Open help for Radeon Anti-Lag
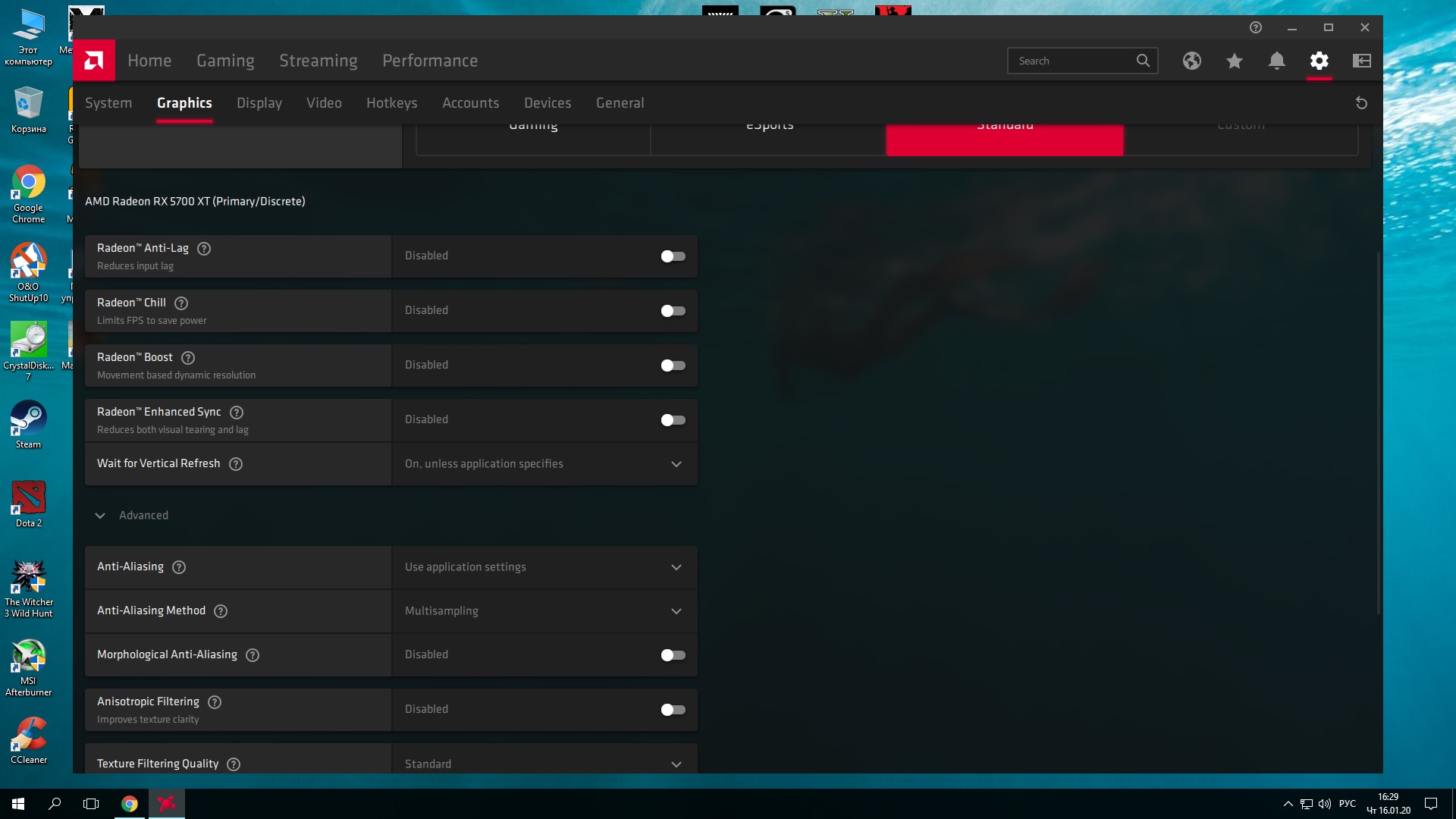This screenshot has height=819, width=1456. tap(204, 249)
